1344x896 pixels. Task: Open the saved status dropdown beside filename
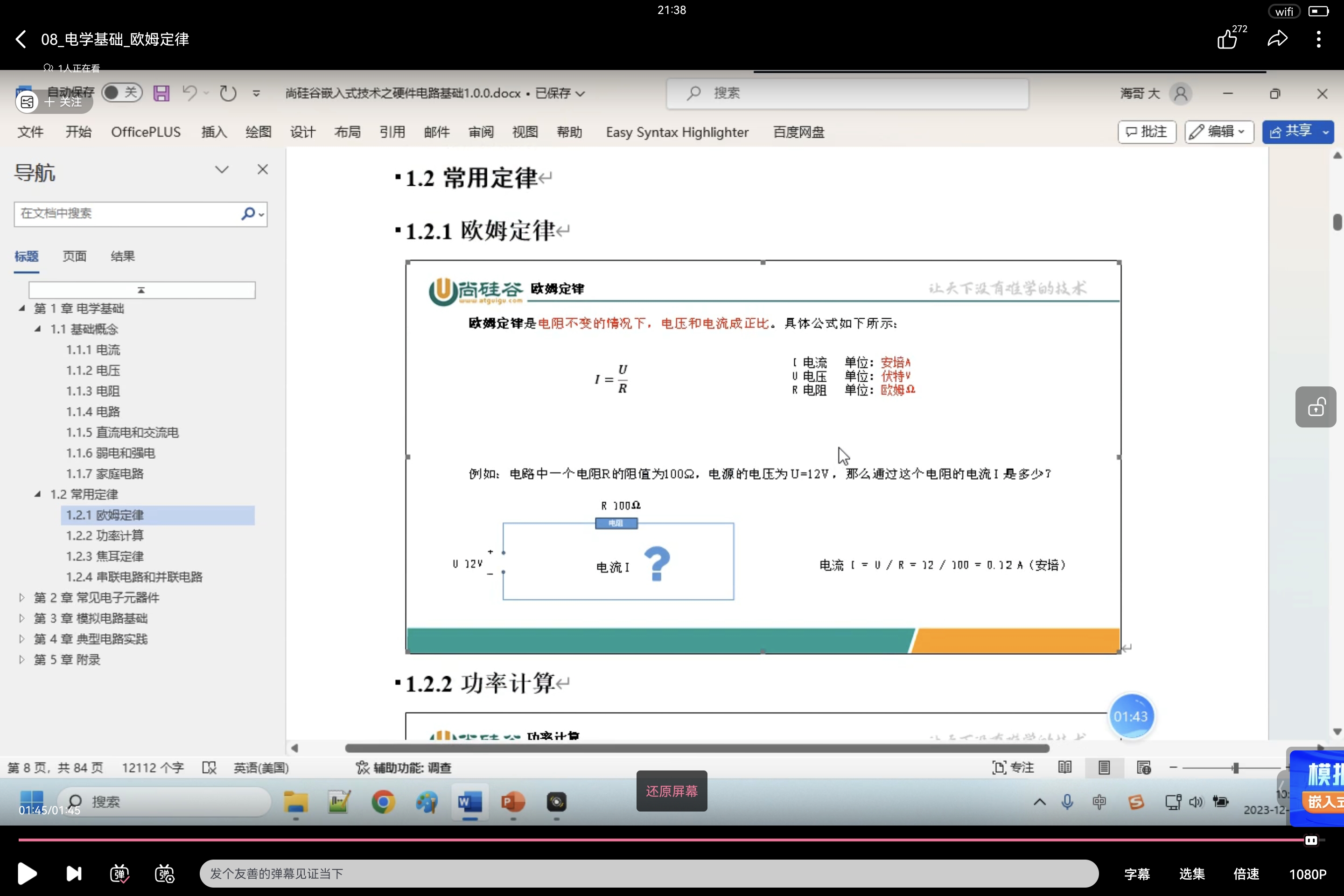[581, 93]
